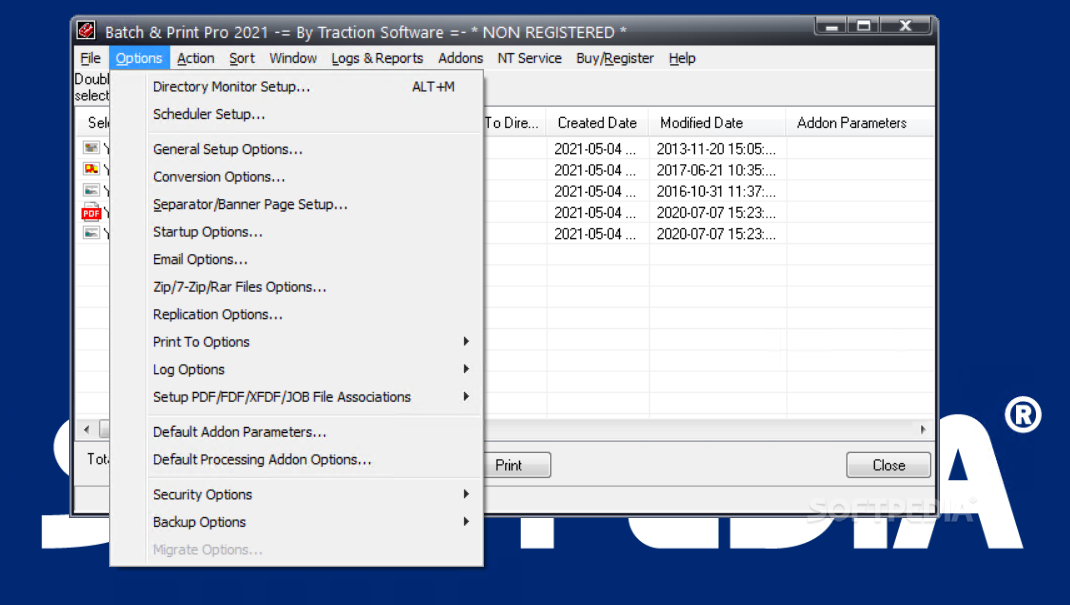Expand the Security Options submenu
Screen dimensions: 1070x605
coord(296,495)
